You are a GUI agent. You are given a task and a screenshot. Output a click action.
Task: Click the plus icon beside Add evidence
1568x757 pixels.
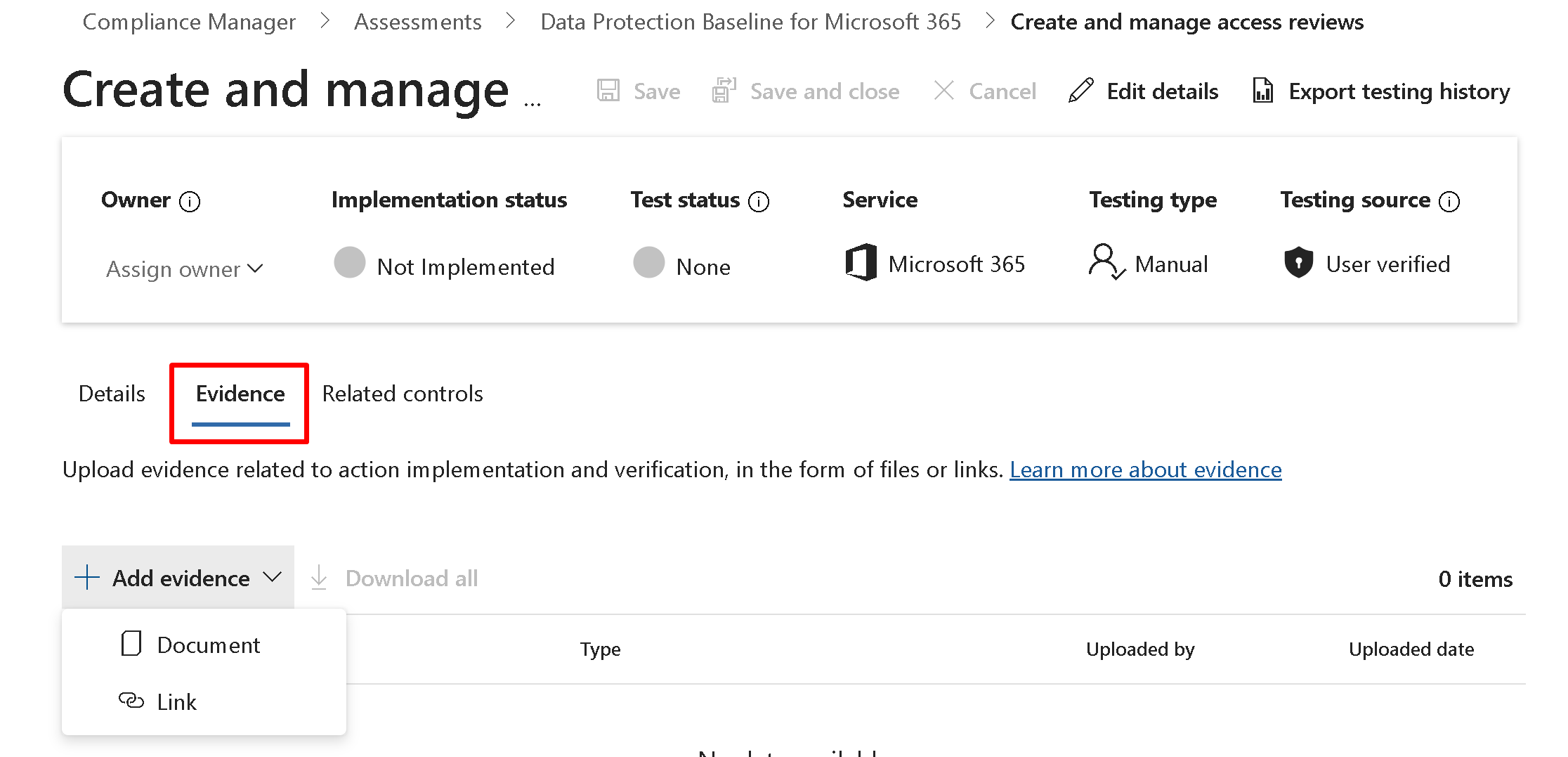click(87, 578)
